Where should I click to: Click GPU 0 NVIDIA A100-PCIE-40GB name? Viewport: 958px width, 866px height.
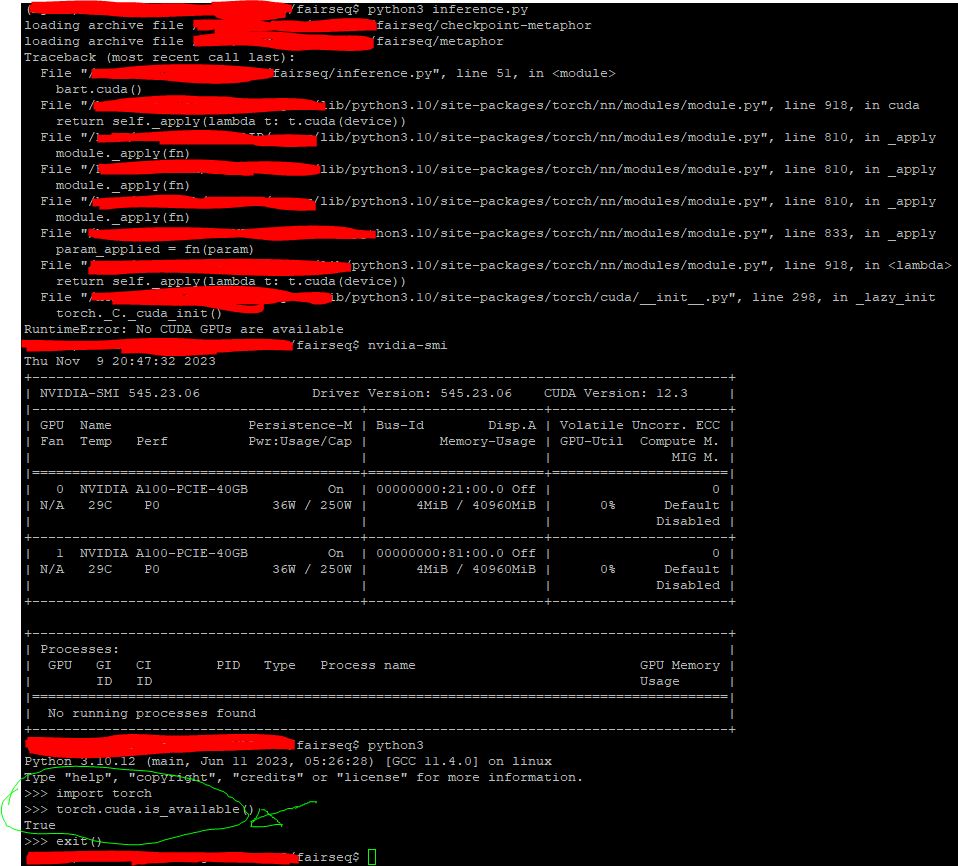pos(163,489)
